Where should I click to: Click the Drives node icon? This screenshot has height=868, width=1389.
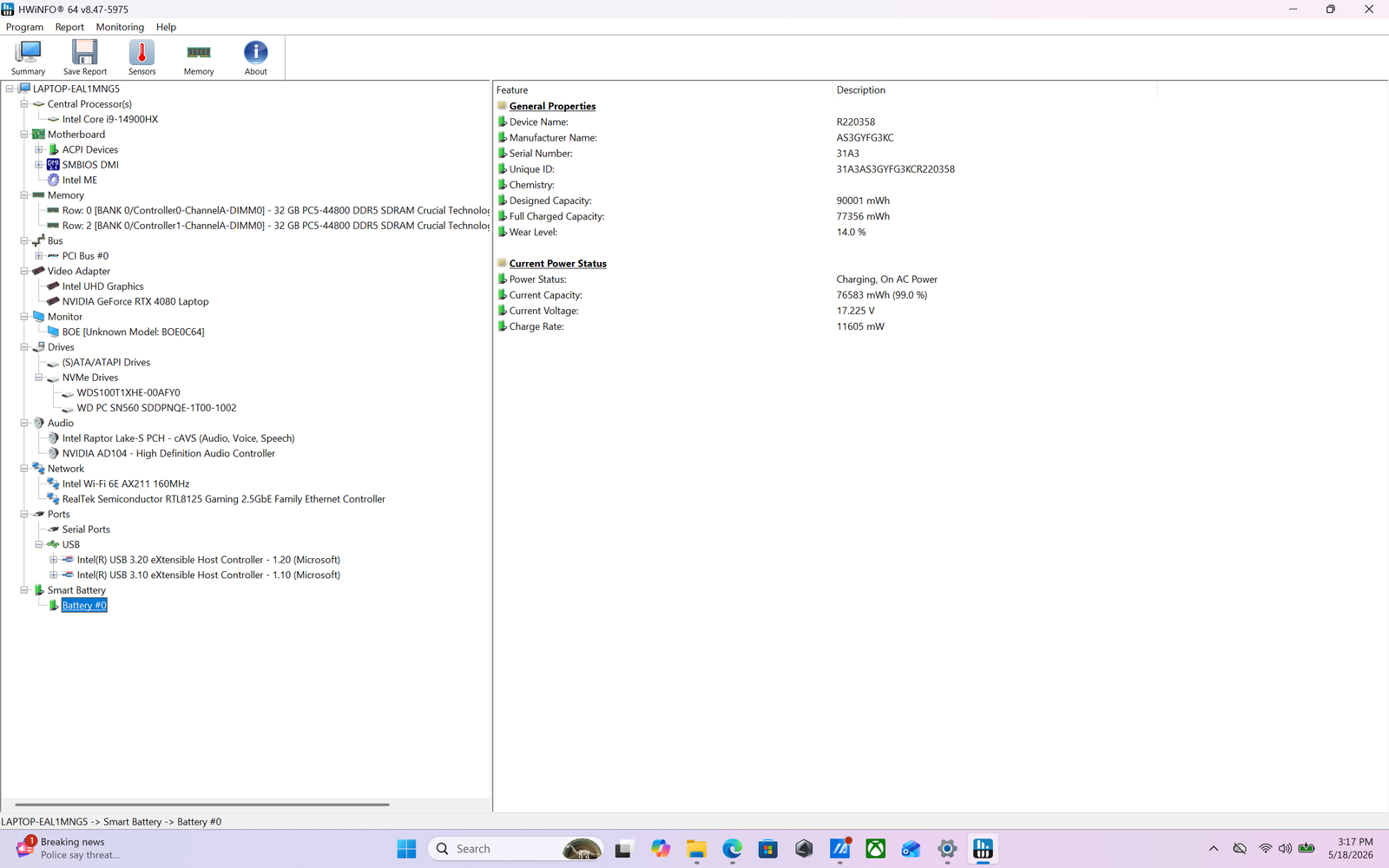[38, 347]
